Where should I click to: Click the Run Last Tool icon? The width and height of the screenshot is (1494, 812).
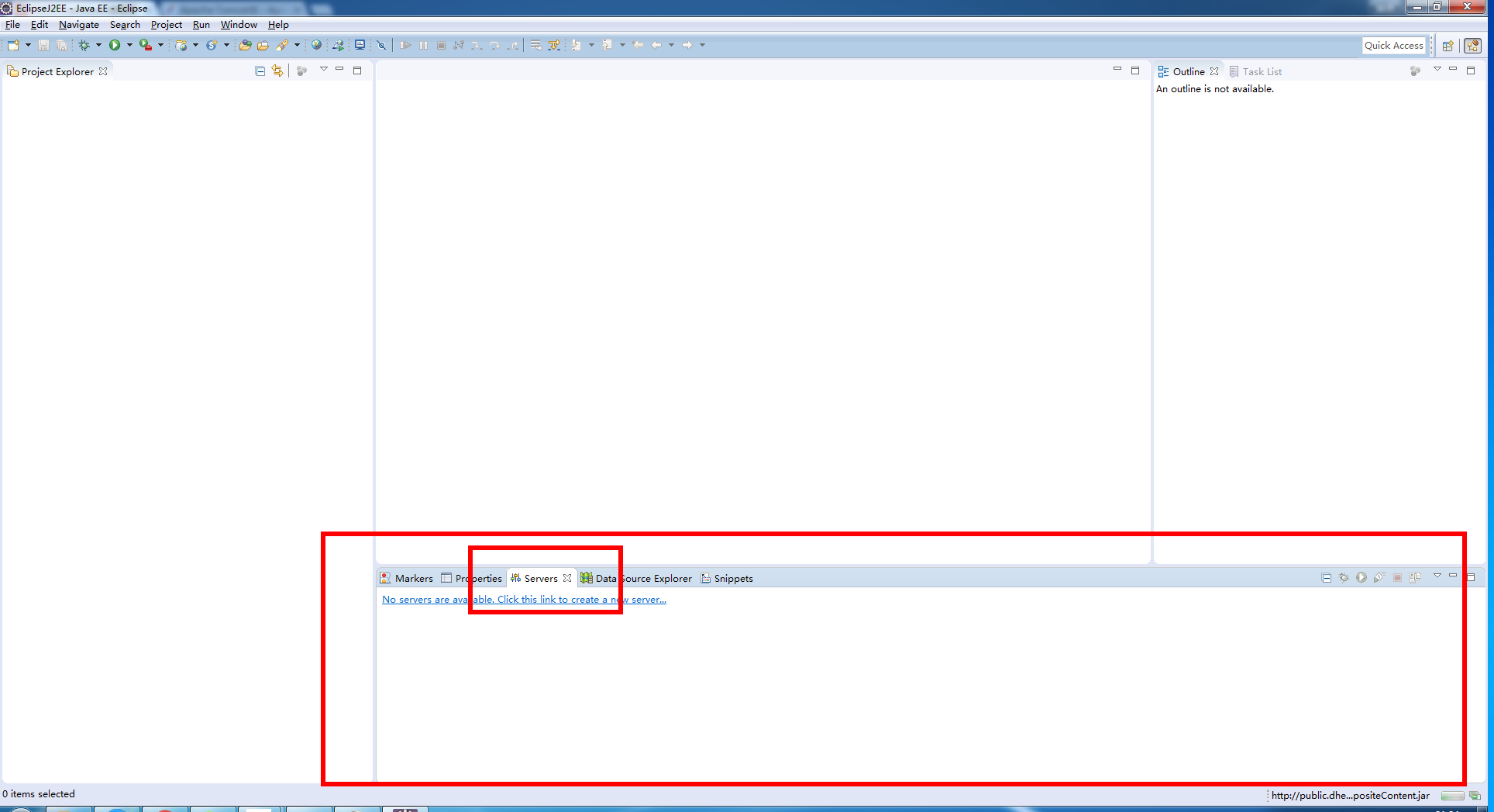146,45
